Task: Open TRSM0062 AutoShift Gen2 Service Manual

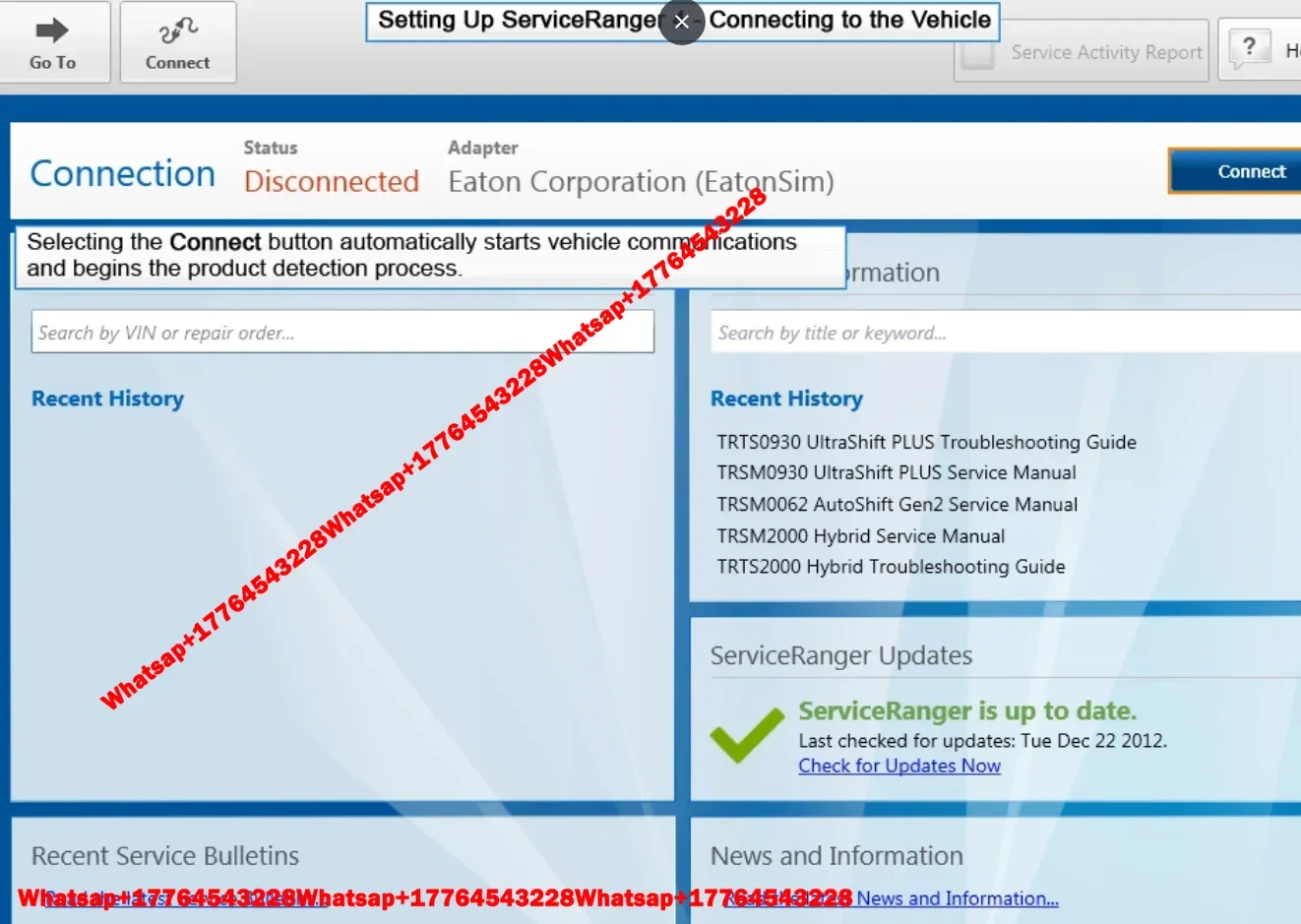Action: pos(897,504)
